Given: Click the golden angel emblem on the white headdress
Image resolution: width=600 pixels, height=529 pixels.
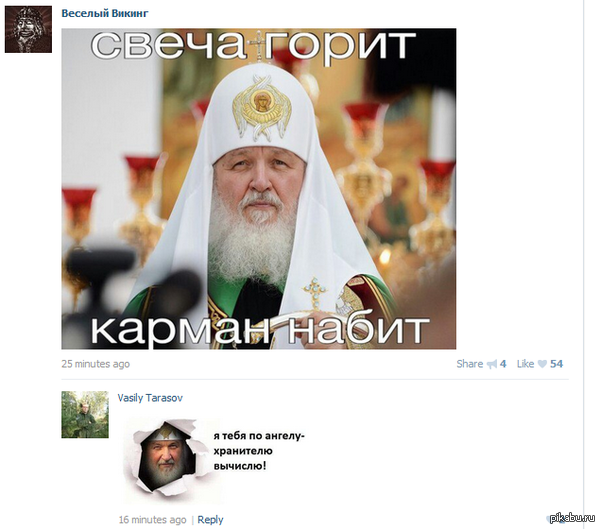Looking at the screenshot, I should coord(262,108).
